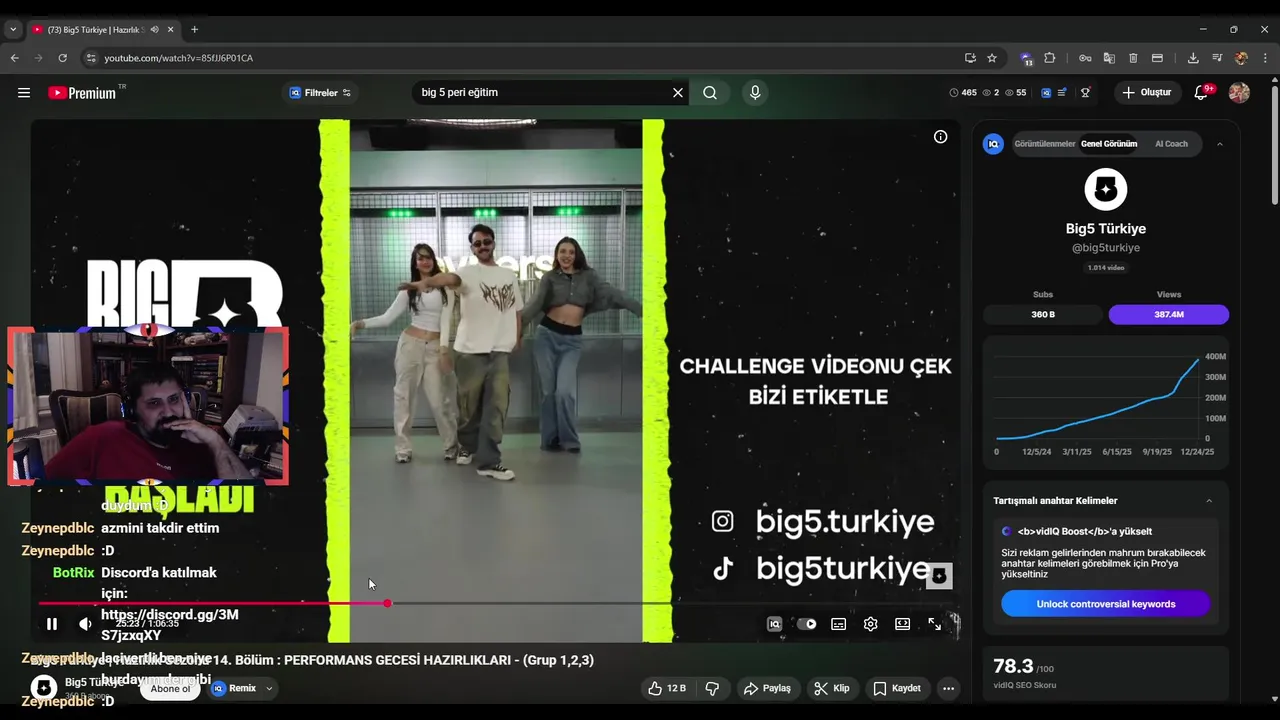Open player settings gear

[871, 624]
